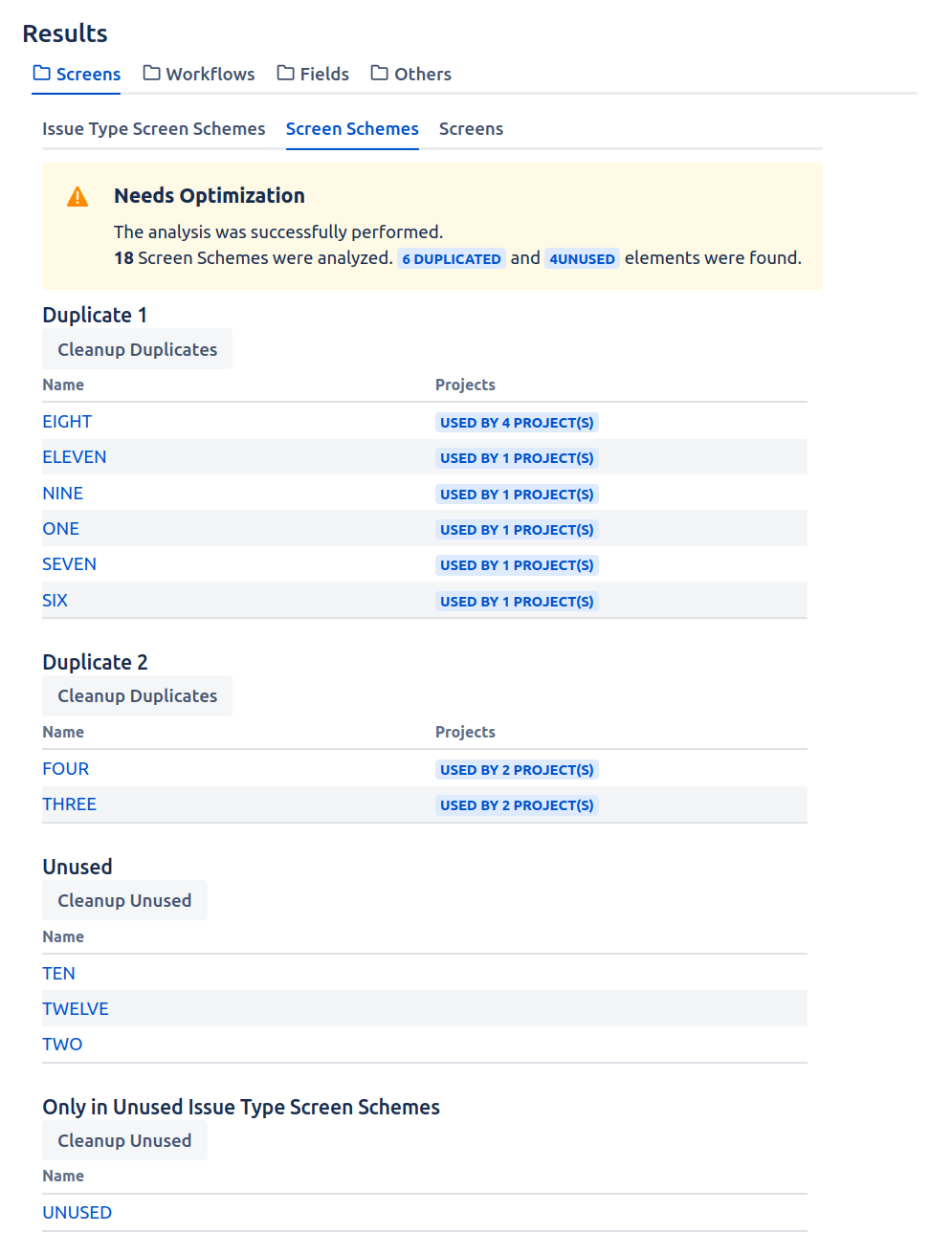Click Cleanup Duplicates under Duplicate 2

coord(137,696)
